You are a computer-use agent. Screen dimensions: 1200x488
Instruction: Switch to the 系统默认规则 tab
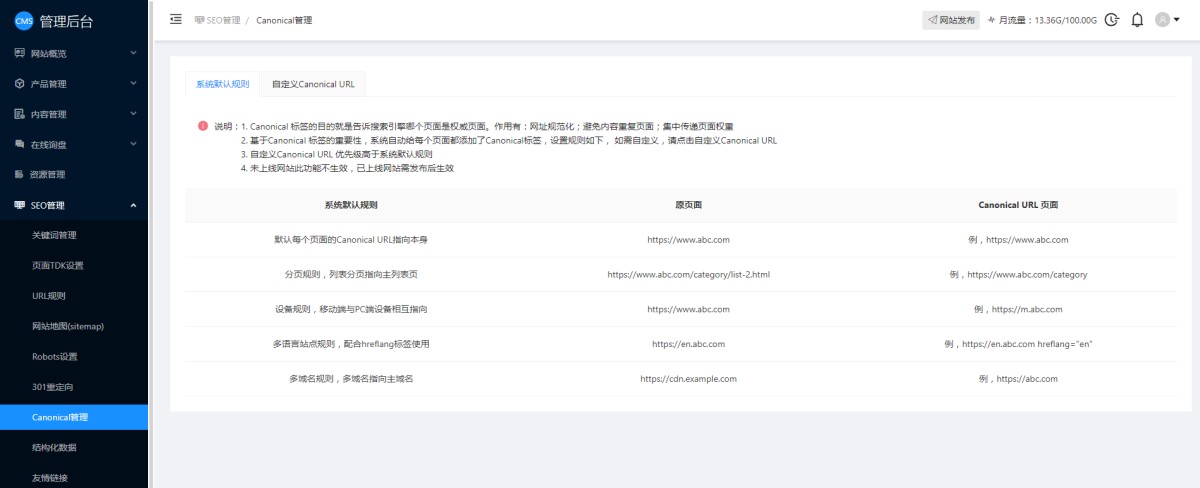pyautogui.click(x=223, y=84)
